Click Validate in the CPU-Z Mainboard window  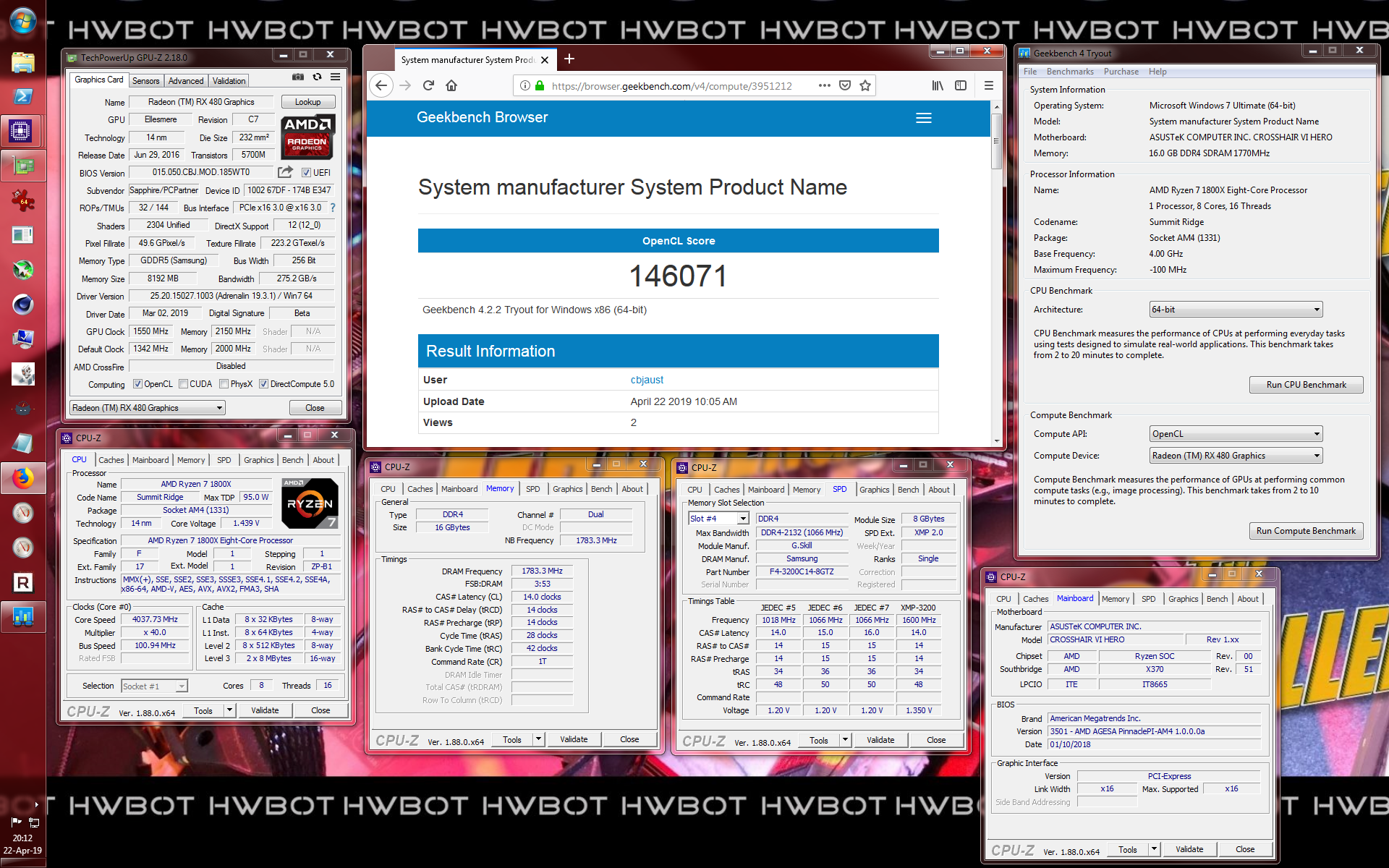pyautogui.click(x=1189, y=849)
